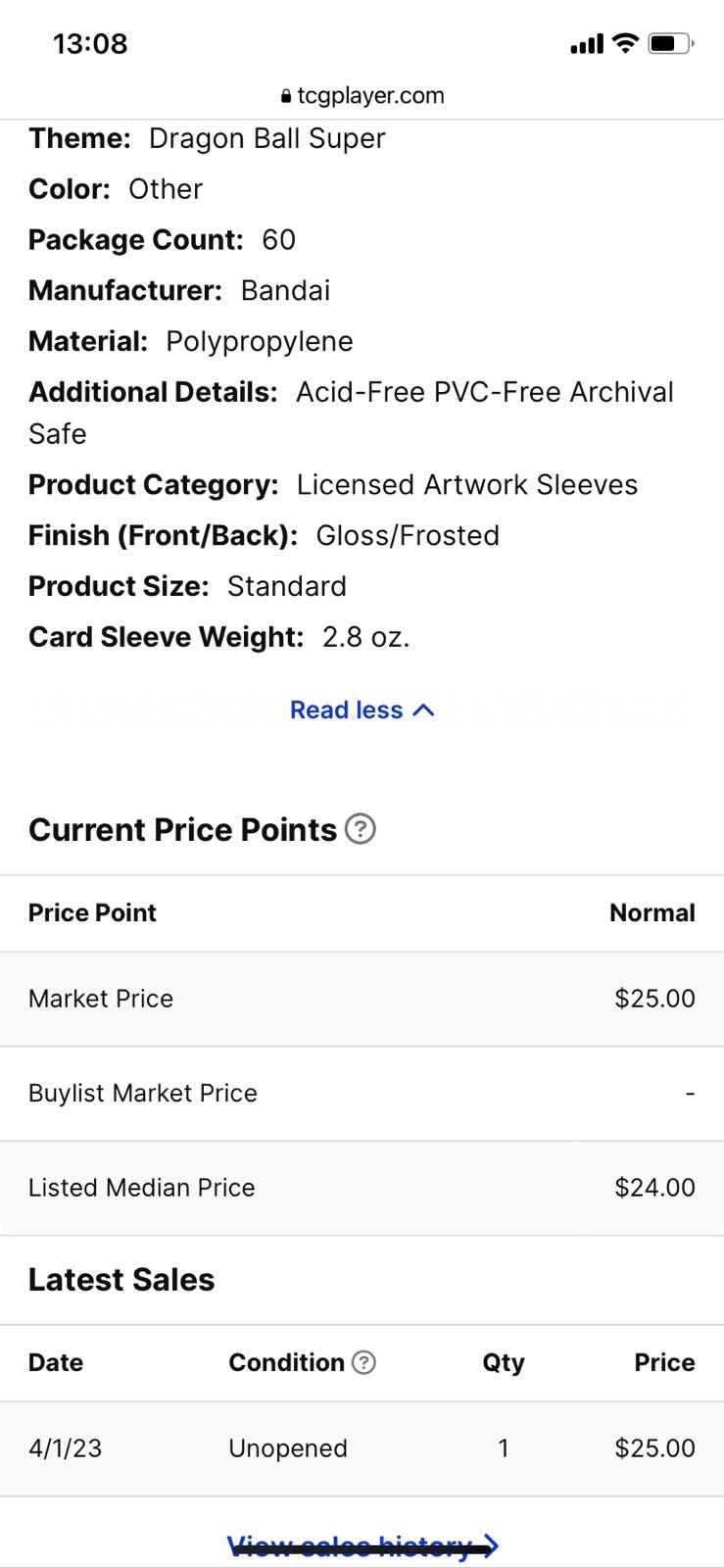Click the Normal column header
The image size is (724, 1568).
(652, 912)
